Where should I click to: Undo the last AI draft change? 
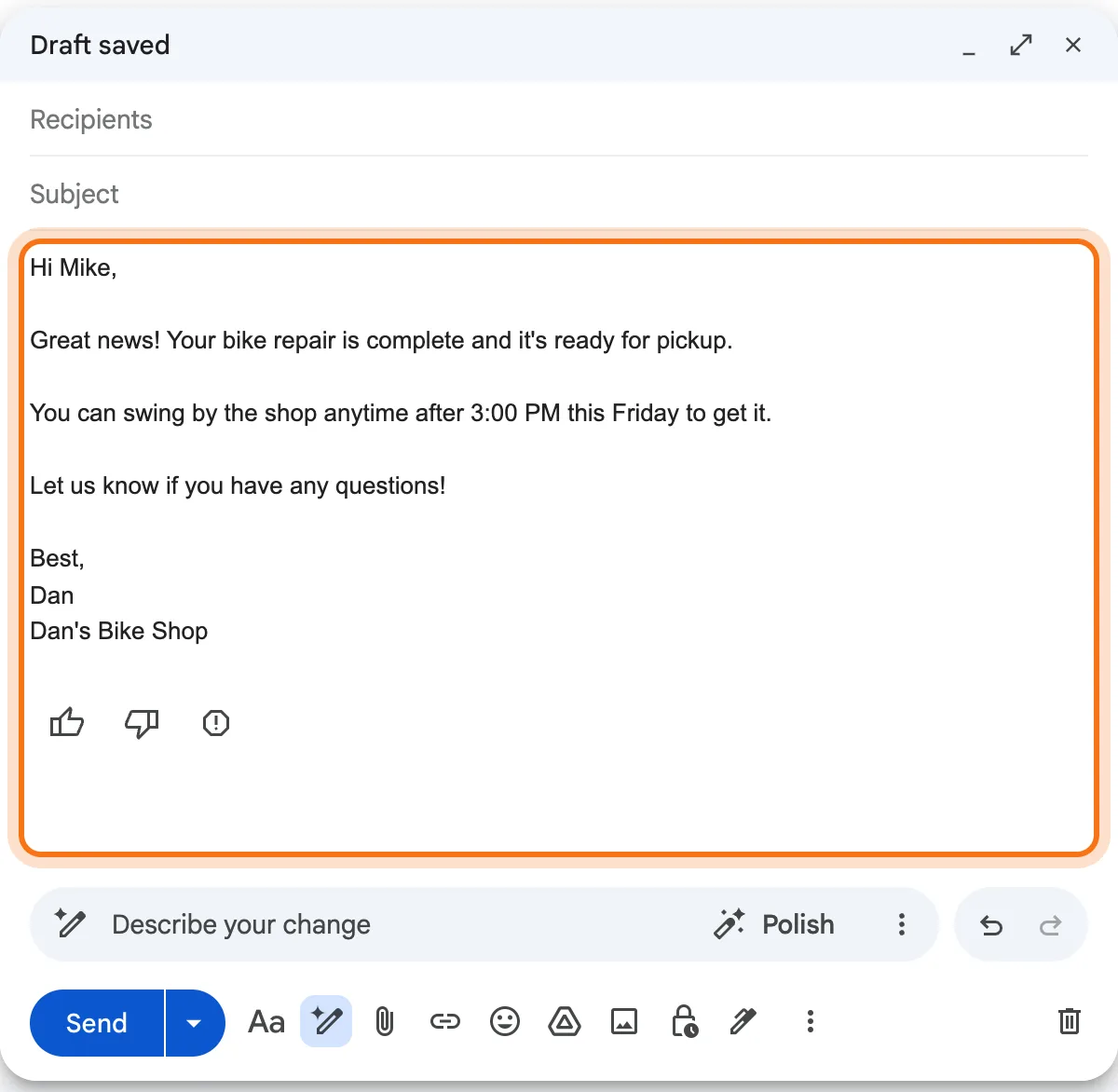click(991, 925)
